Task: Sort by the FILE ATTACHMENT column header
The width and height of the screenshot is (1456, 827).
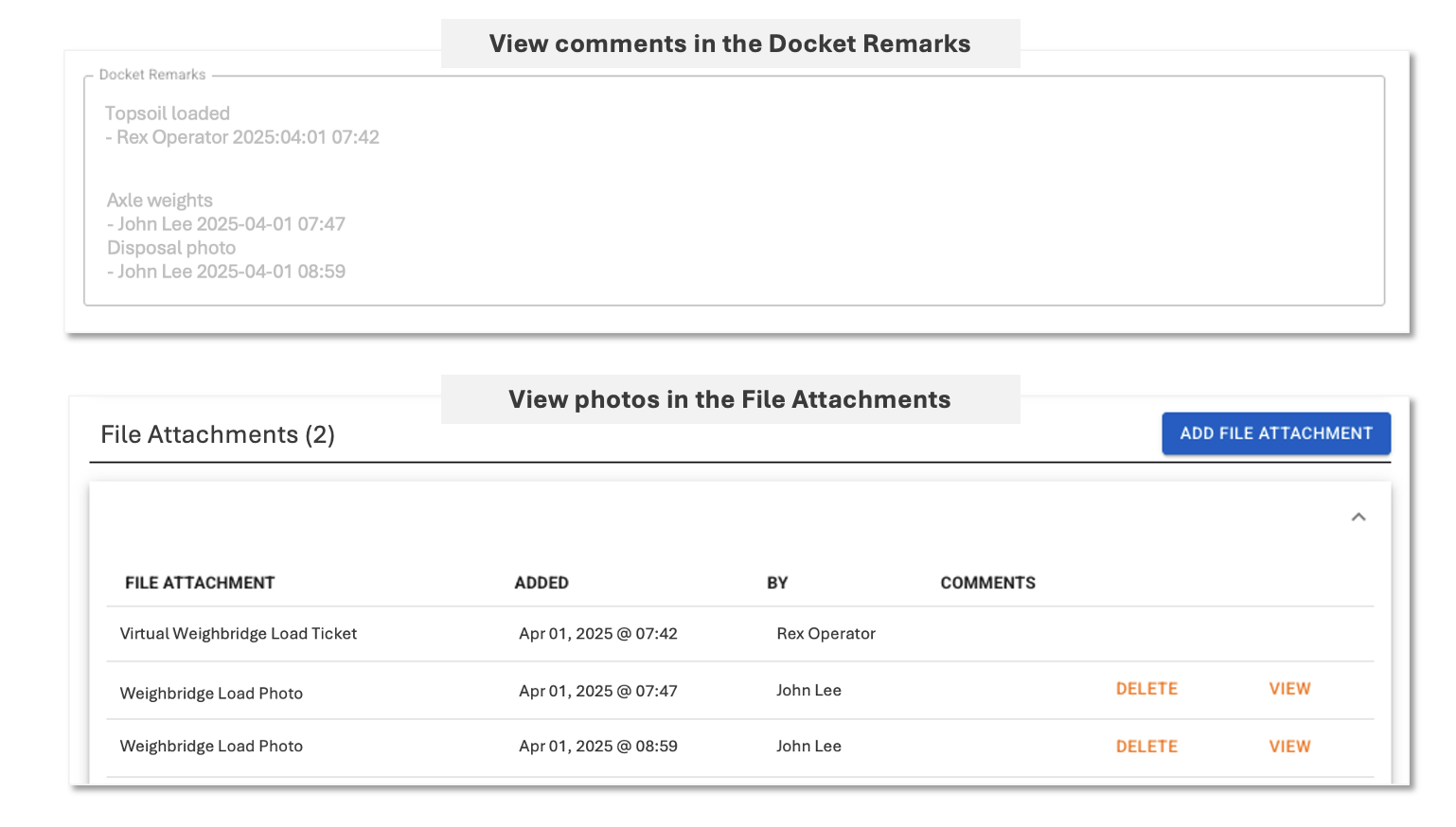Action: [200, 583]
